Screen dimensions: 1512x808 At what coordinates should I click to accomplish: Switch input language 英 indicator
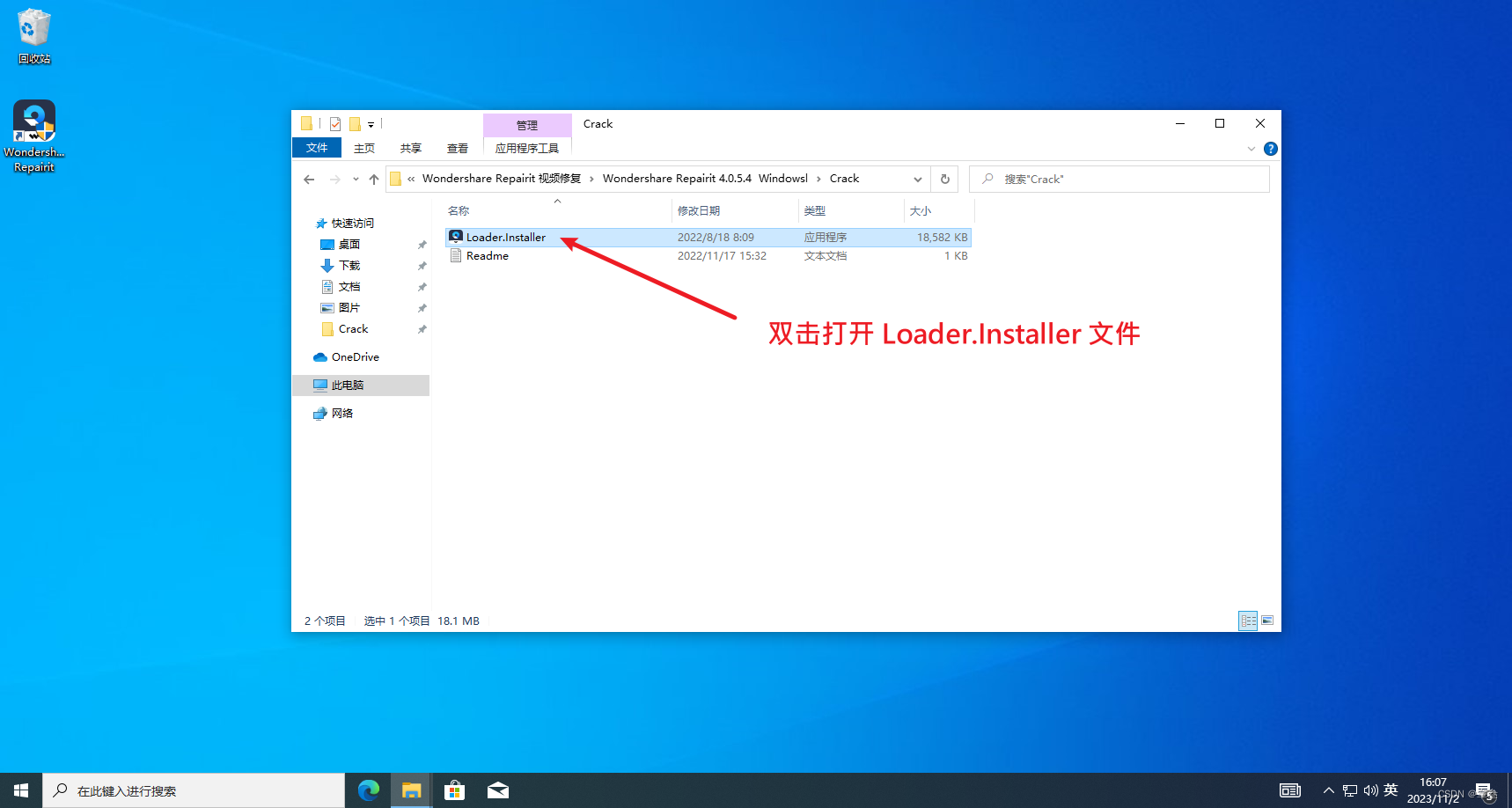(1391, 790)
